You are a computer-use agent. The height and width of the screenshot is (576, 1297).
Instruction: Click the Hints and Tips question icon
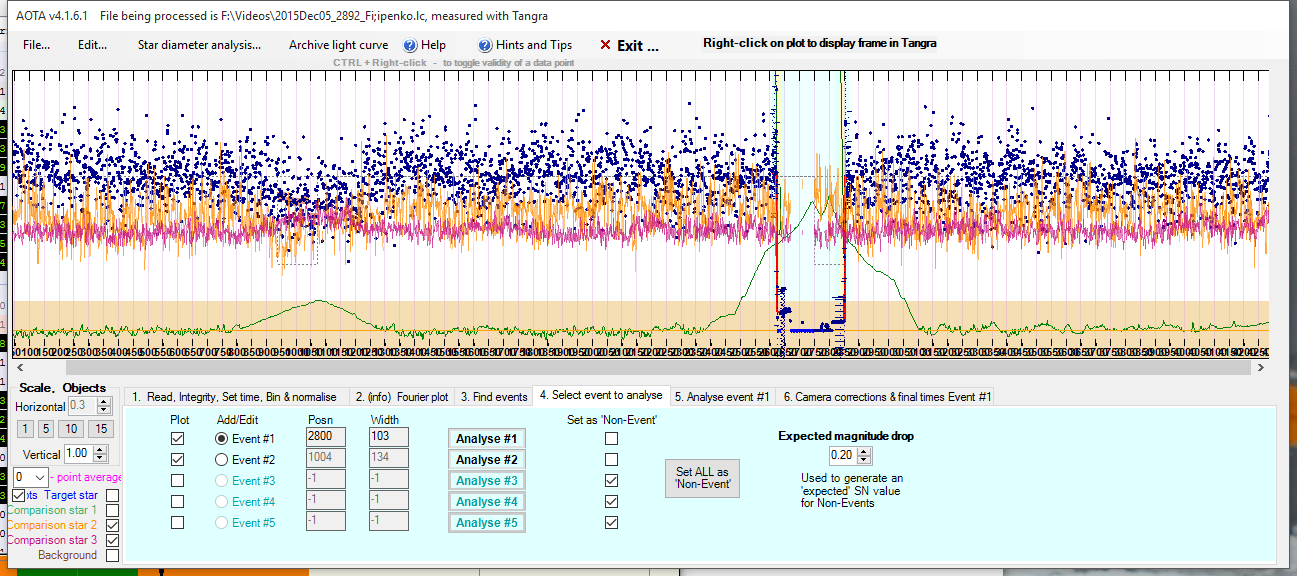point(485,45)
